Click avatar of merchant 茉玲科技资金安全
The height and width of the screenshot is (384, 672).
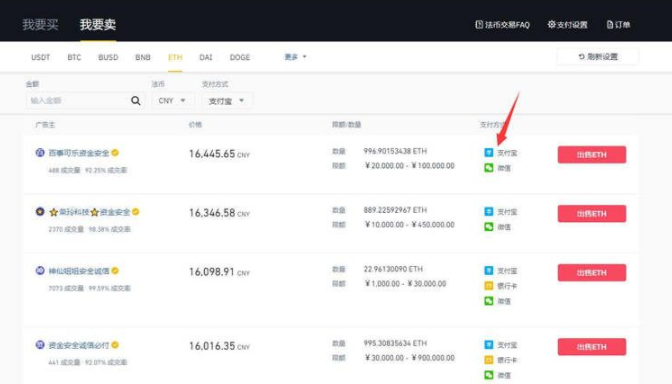click(40, 212)
